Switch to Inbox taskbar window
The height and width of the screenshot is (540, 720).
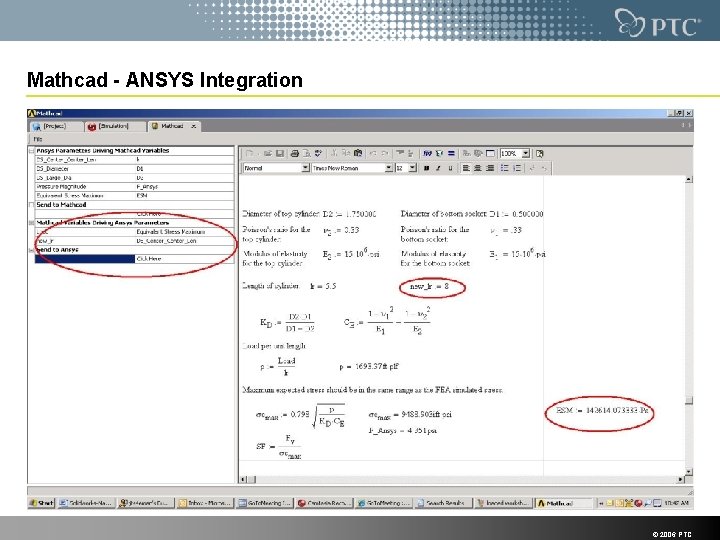(x=205, y=503)
